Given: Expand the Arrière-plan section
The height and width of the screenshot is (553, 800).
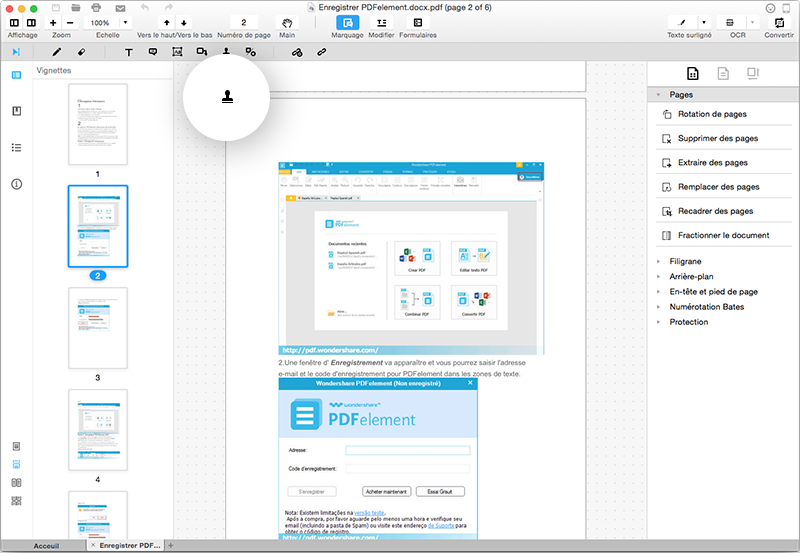Looking at the screenshot, I should [658, 276].
